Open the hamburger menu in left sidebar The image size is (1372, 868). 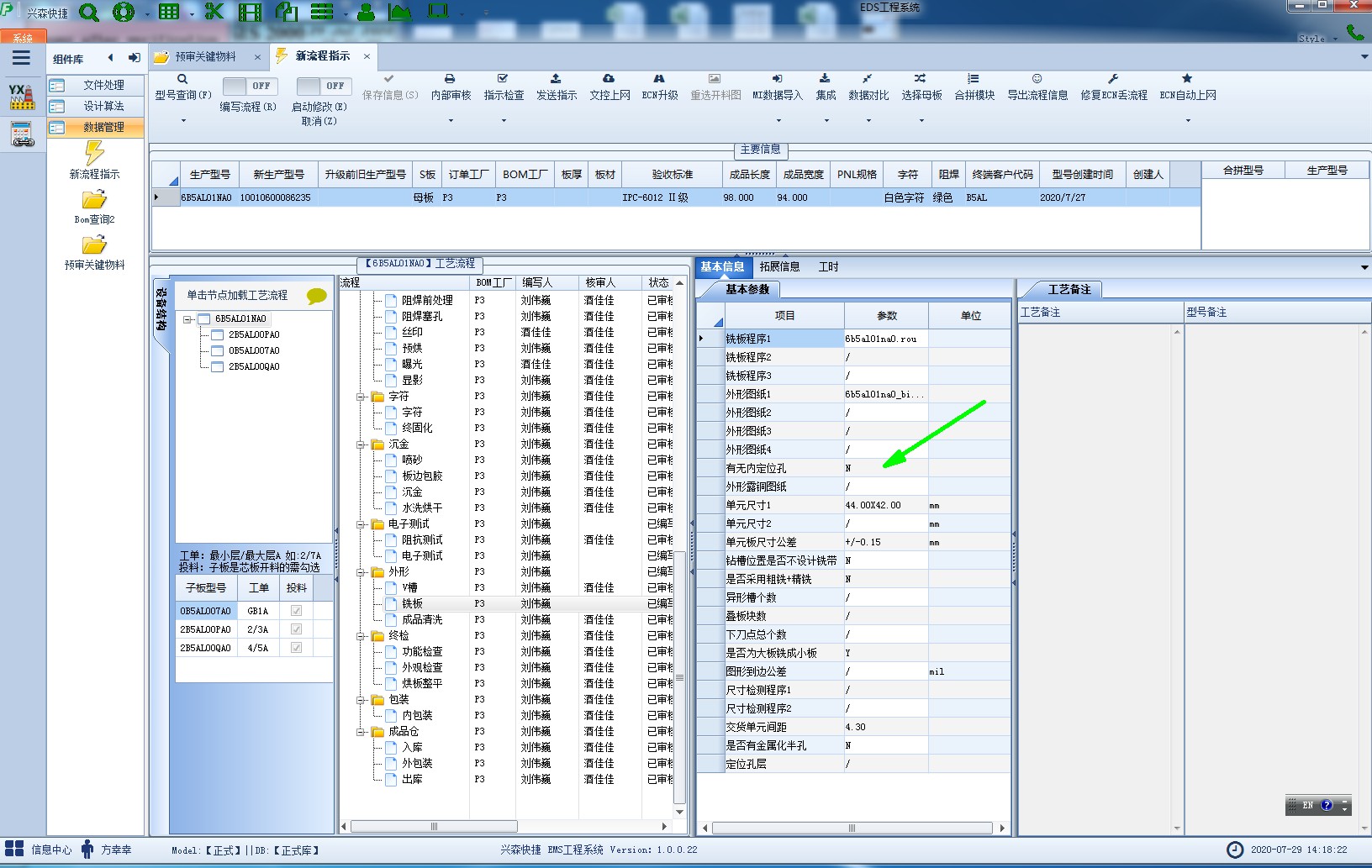click(21, 58)
